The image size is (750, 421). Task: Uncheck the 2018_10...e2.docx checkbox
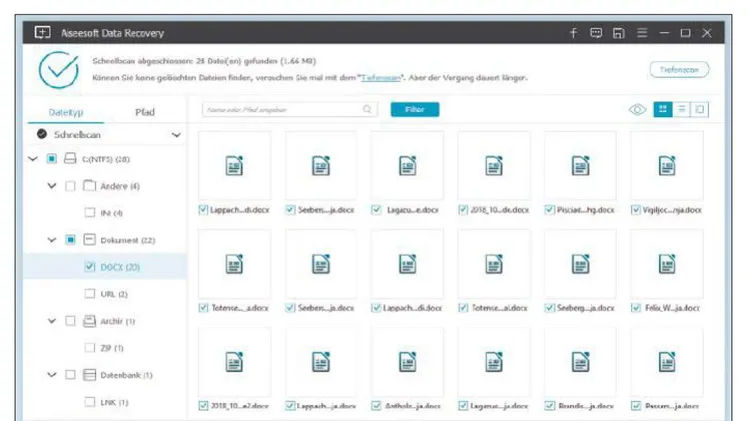coord(203,406)
